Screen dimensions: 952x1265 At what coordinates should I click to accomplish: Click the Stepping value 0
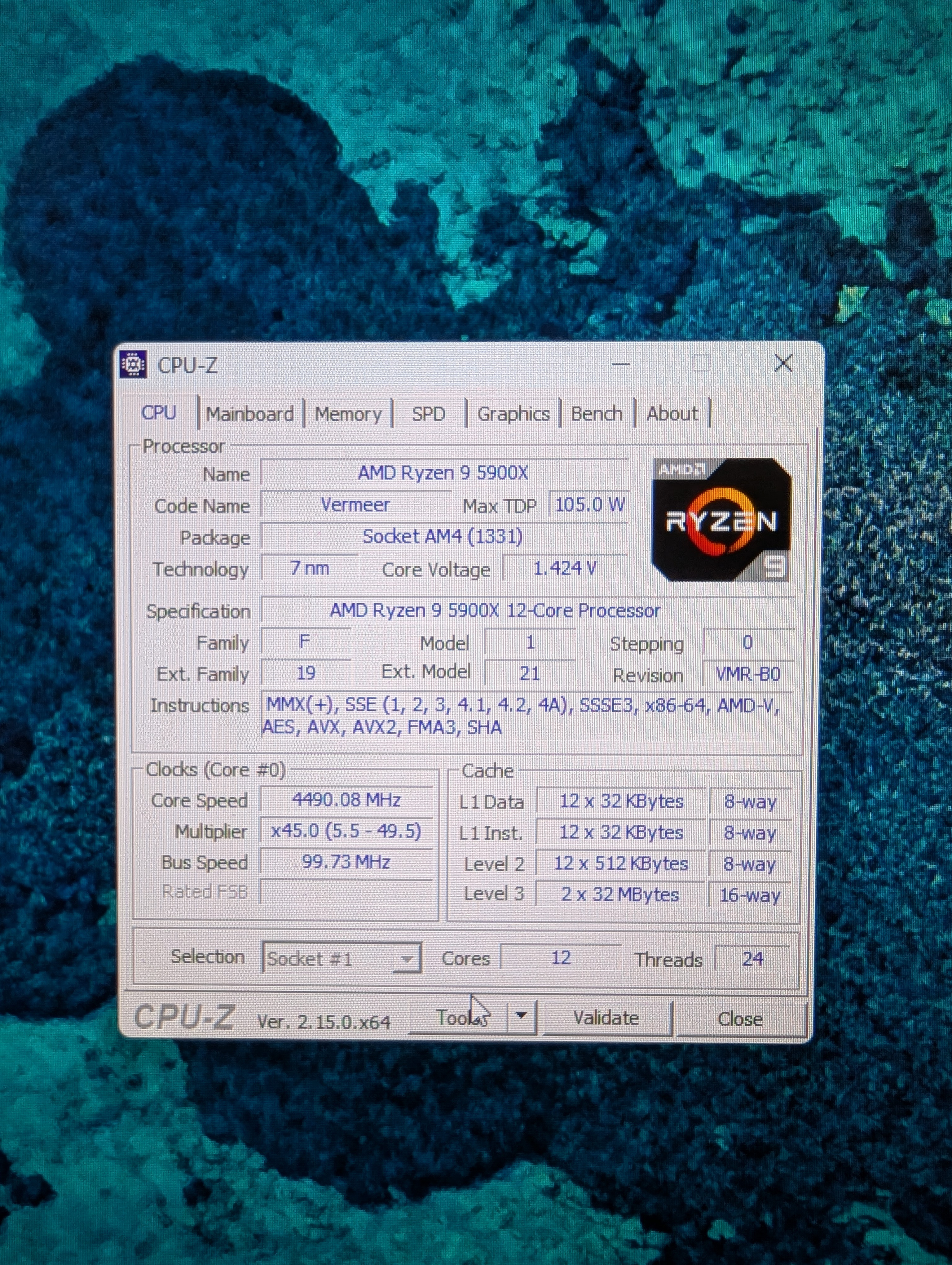(x=747, y=643)
